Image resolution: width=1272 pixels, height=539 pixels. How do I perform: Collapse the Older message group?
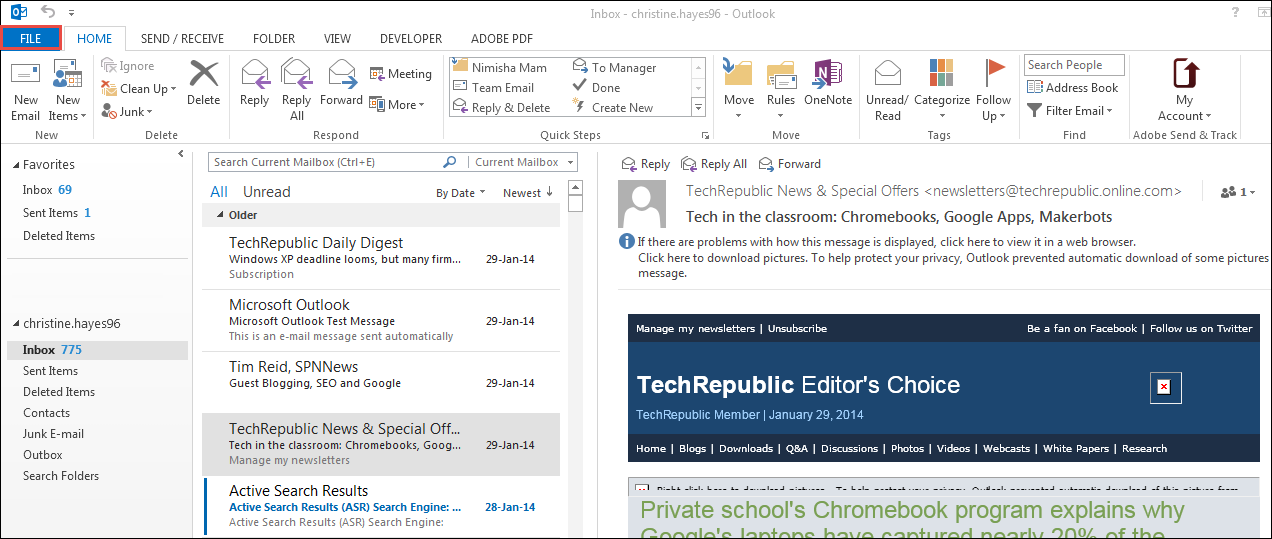click(220, 215)
